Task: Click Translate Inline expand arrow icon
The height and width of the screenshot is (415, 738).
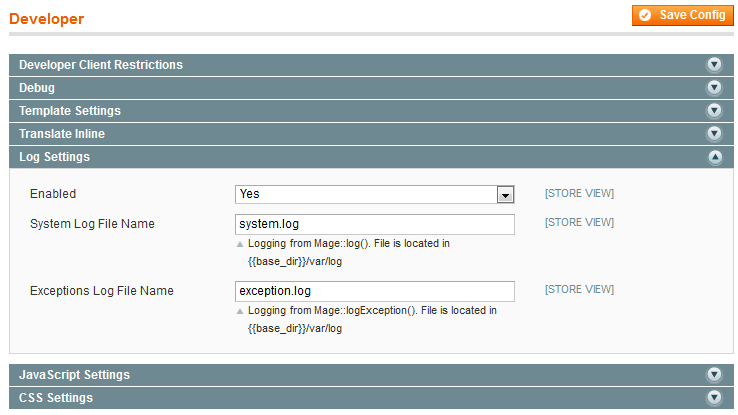Action: [x=714, y=134]
